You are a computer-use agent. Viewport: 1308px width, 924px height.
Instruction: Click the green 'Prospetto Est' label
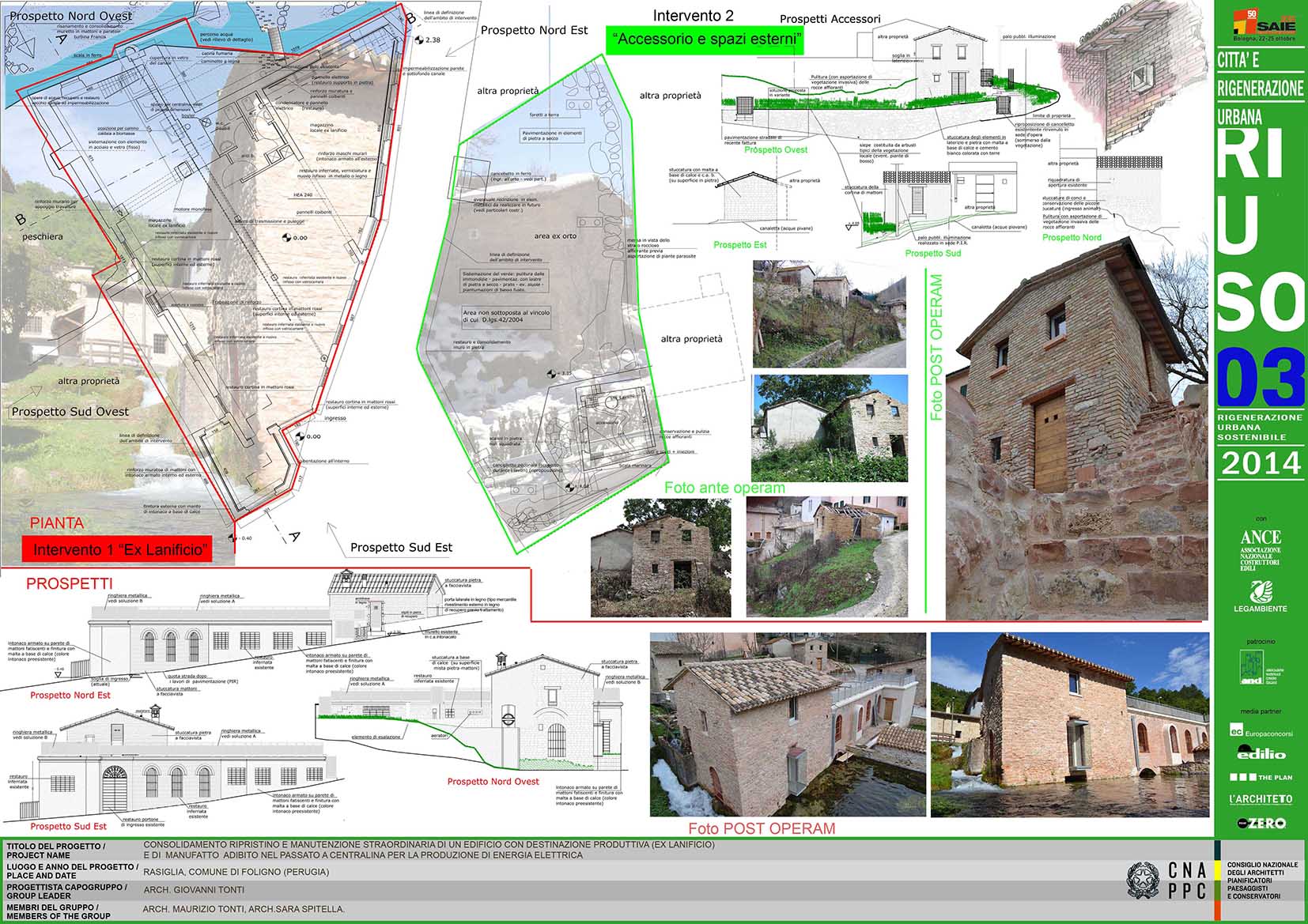pos(740,245)
